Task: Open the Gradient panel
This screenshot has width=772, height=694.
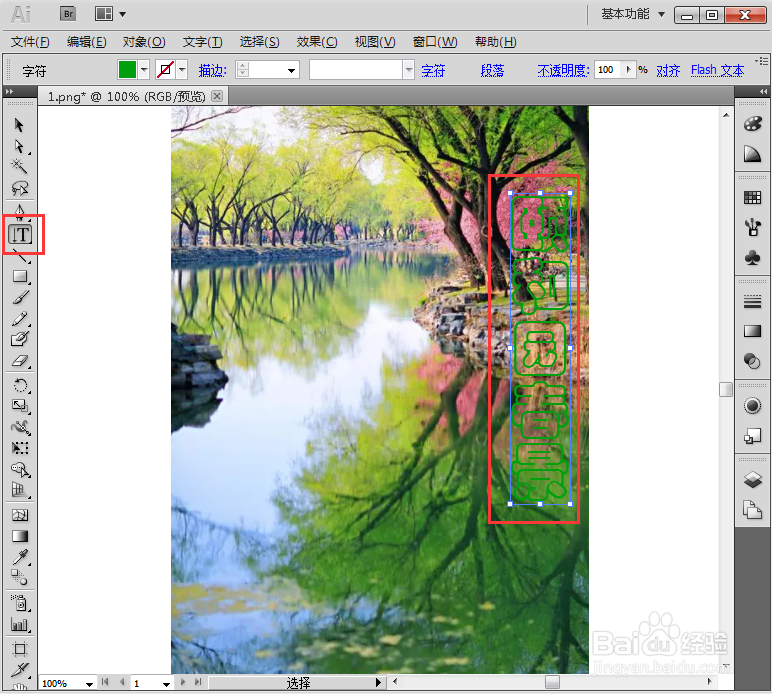Action: 752,331
